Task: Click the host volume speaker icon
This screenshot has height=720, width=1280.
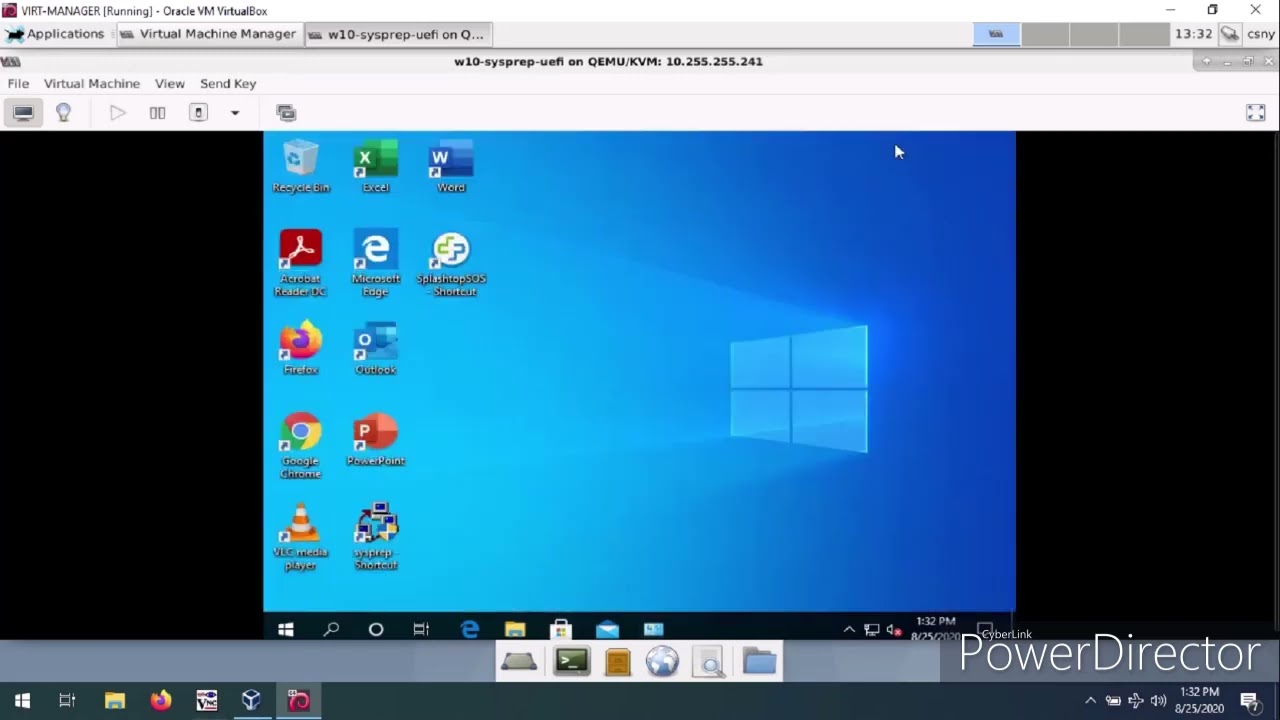Action: click(1158, 700)
